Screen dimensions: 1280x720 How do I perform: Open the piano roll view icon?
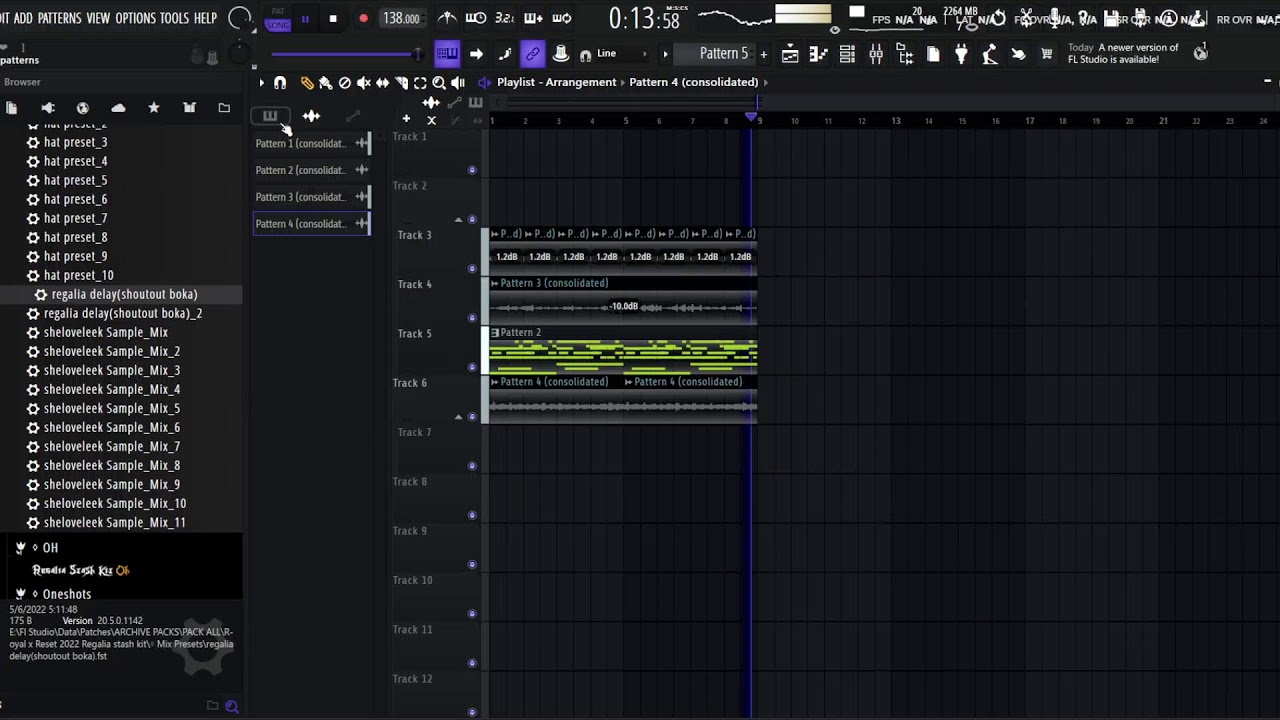(818, 55)
